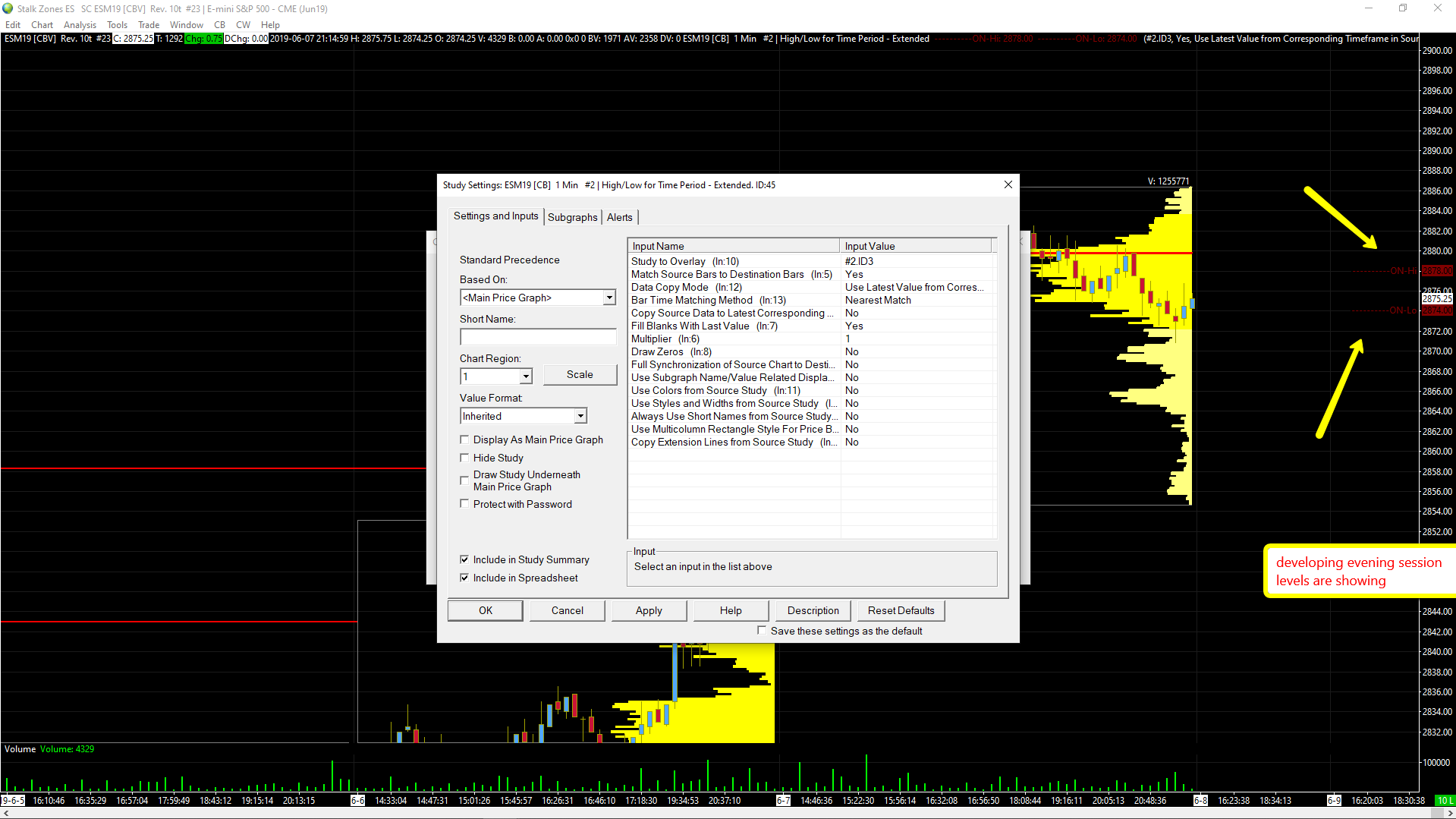
Task: Click the Sierra Chart app icon in title bar
Action: [x=8, y=8]
